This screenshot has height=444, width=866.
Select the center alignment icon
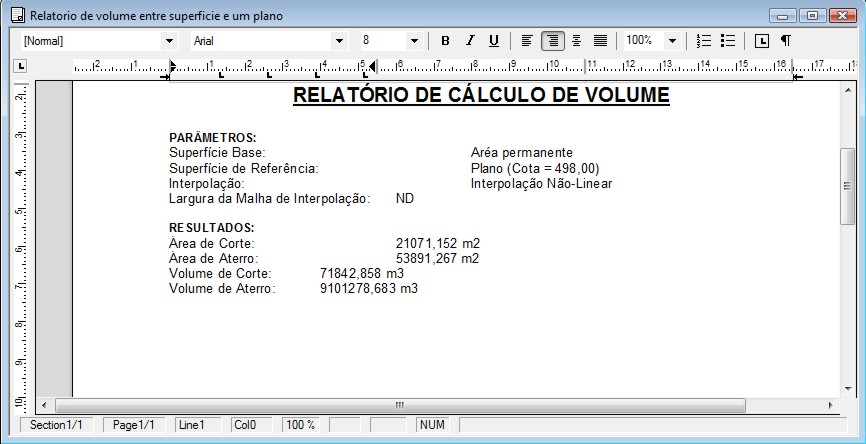(x=576, y=41)
